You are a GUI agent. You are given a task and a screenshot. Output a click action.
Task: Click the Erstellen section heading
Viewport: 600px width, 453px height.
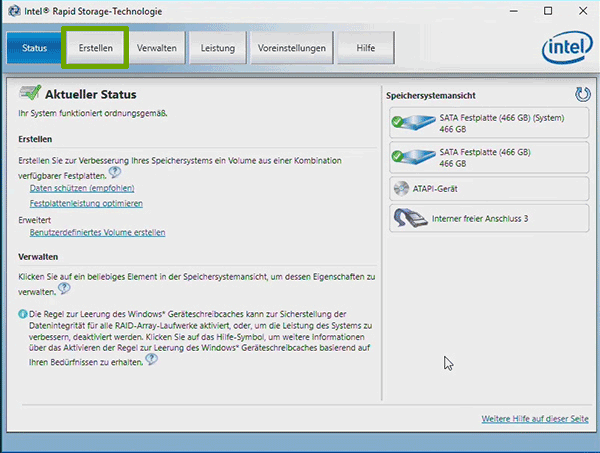35,139
